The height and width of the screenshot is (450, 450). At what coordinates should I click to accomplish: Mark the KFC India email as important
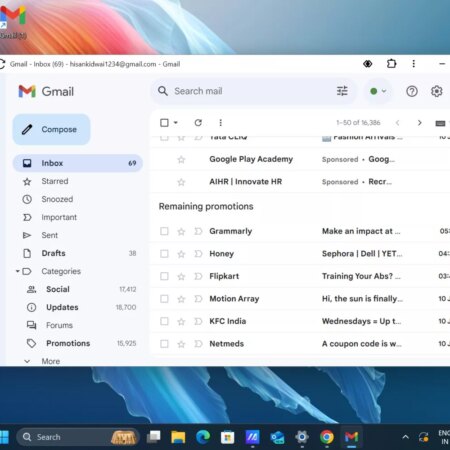[198, 321]
